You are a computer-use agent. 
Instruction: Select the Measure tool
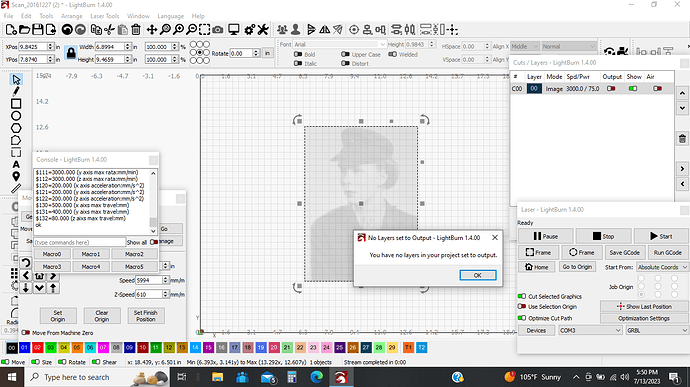pyautogui.click(x=16, y=188)
